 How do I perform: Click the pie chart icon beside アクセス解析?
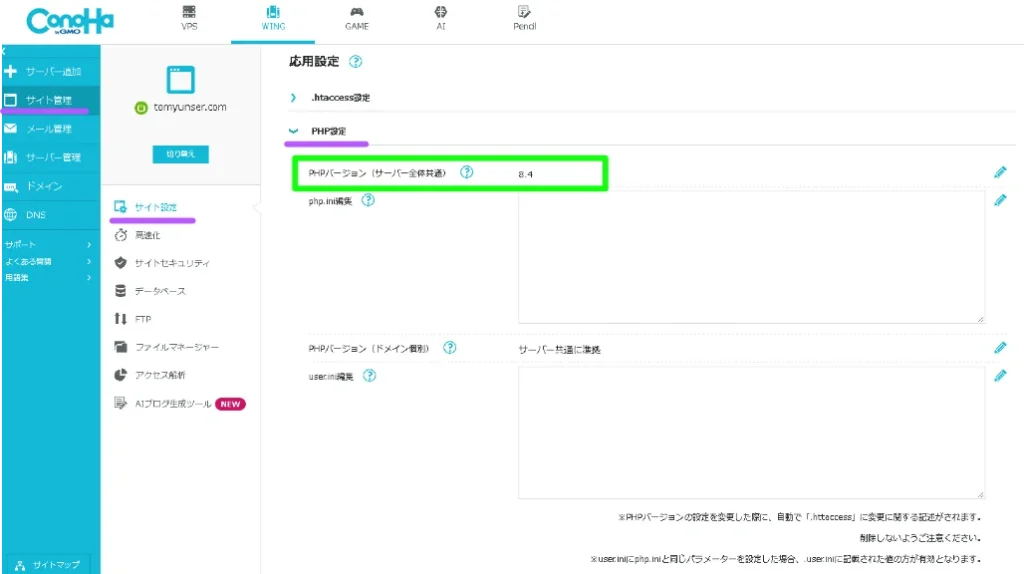click(120, 375)
